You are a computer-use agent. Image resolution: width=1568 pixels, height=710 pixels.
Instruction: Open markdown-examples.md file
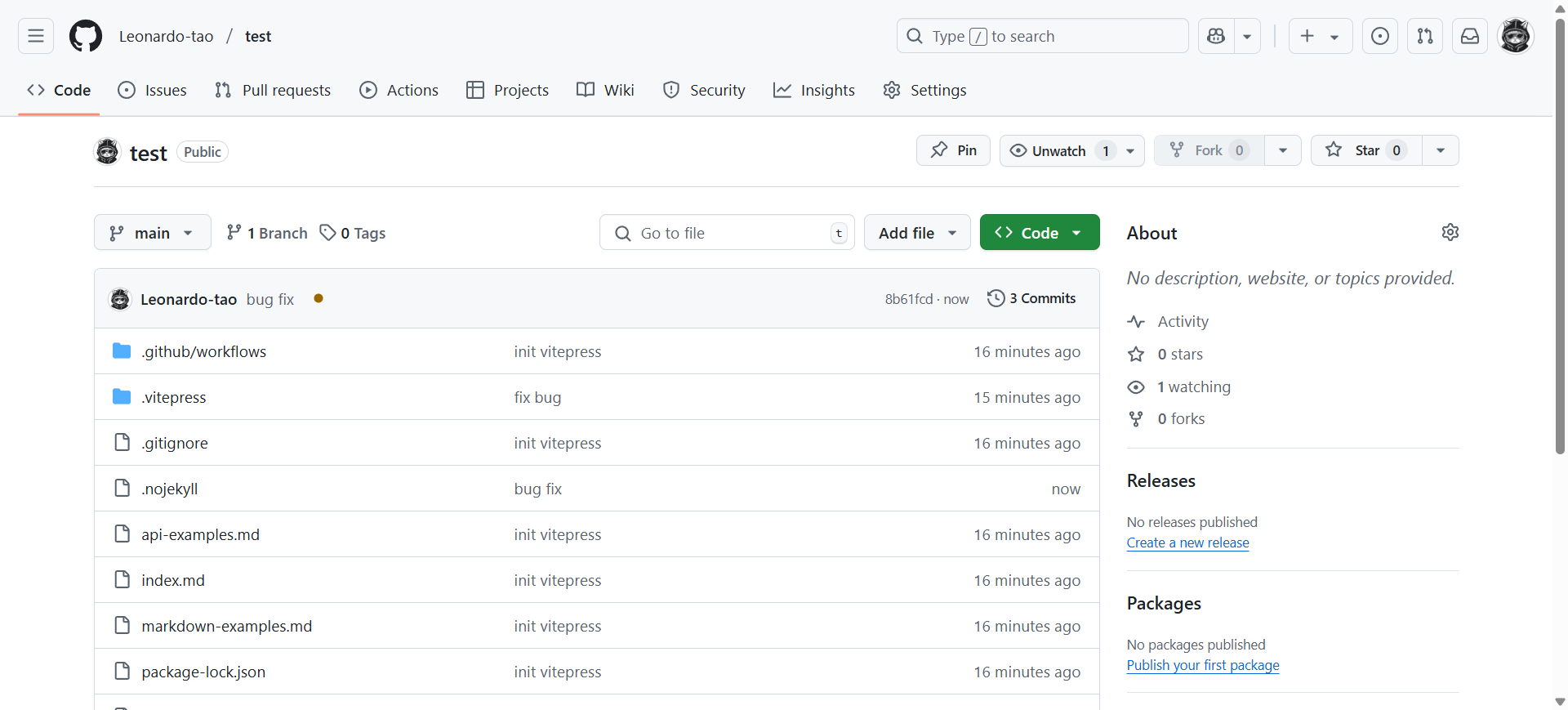[227, 626]
